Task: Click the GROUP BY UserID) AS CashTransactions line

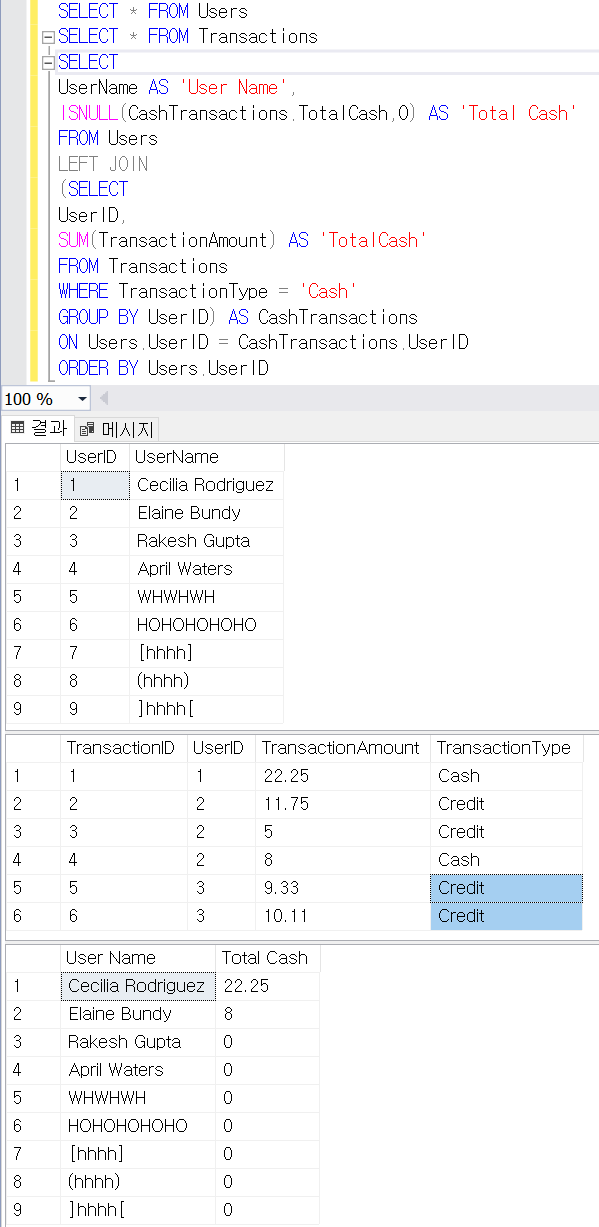Action: click(238, 317)
